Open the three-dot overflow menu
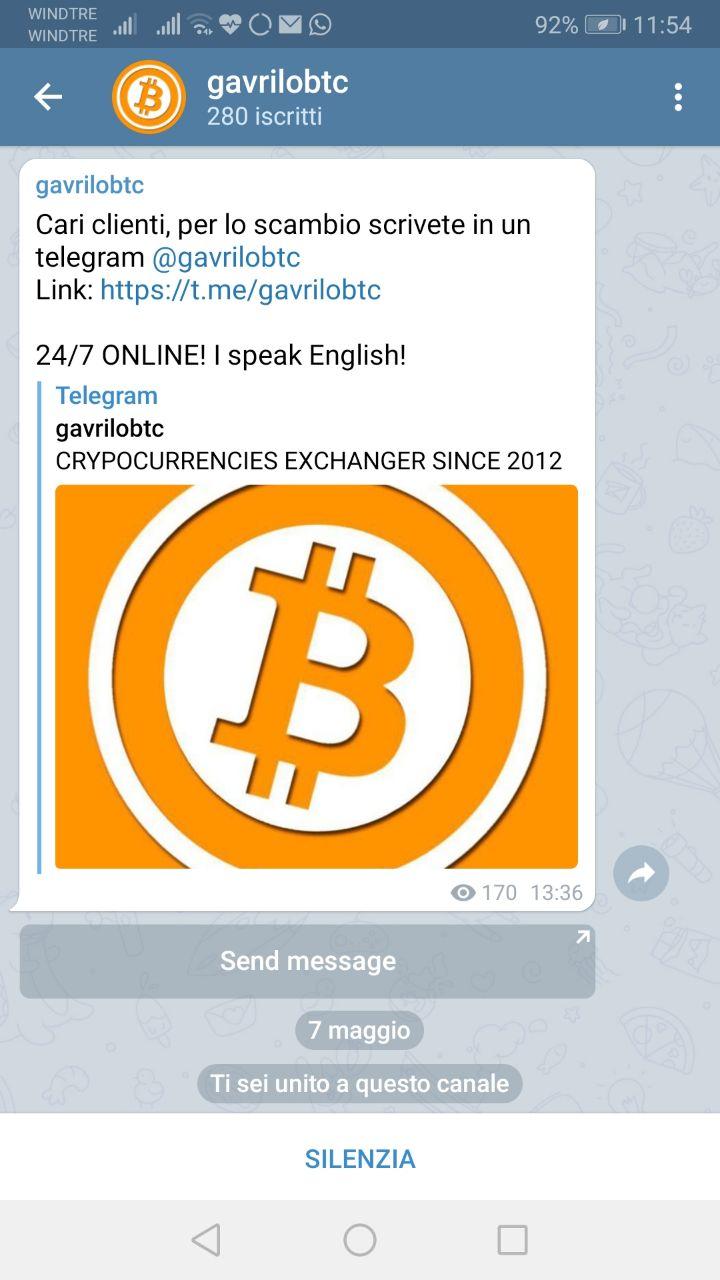This screenshot has width=720, height=1280. [678, 97]
